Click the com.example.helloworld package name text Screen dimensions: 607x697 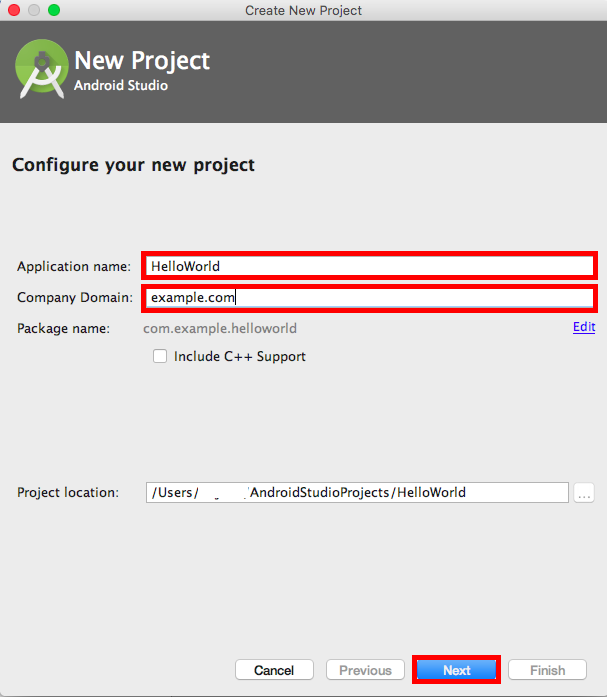click(x=220, y=328)
